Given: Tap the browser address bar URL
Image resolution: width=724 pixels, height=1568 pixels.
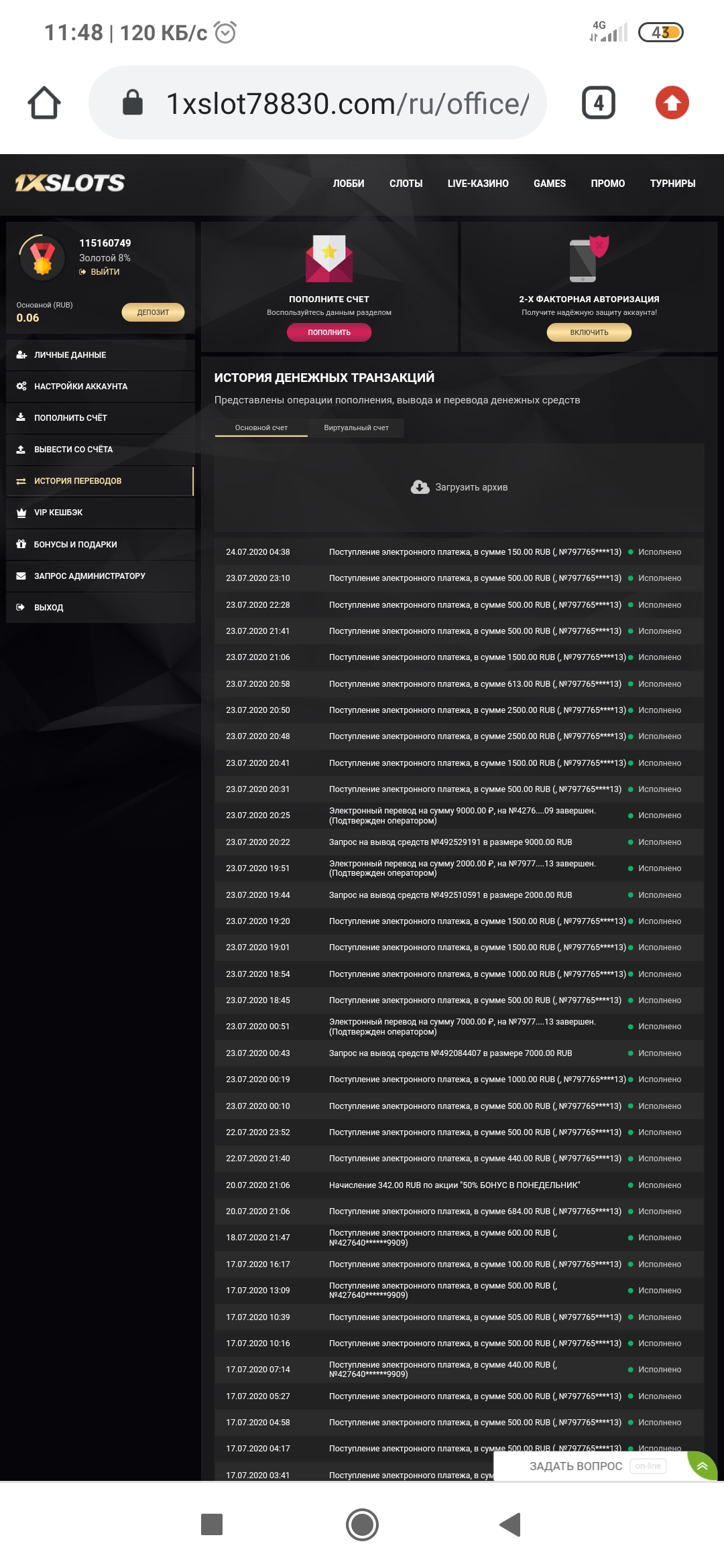Looking at the screenshot, I should click(x=347, y=104).
